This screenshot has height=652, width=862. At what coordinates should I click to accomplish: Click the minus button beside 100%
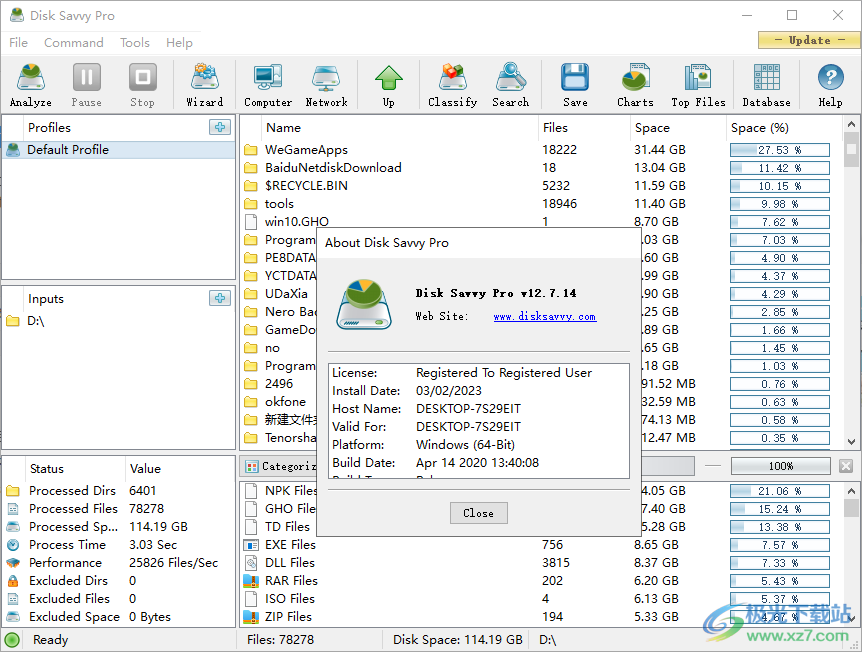(x=713, y=466)
